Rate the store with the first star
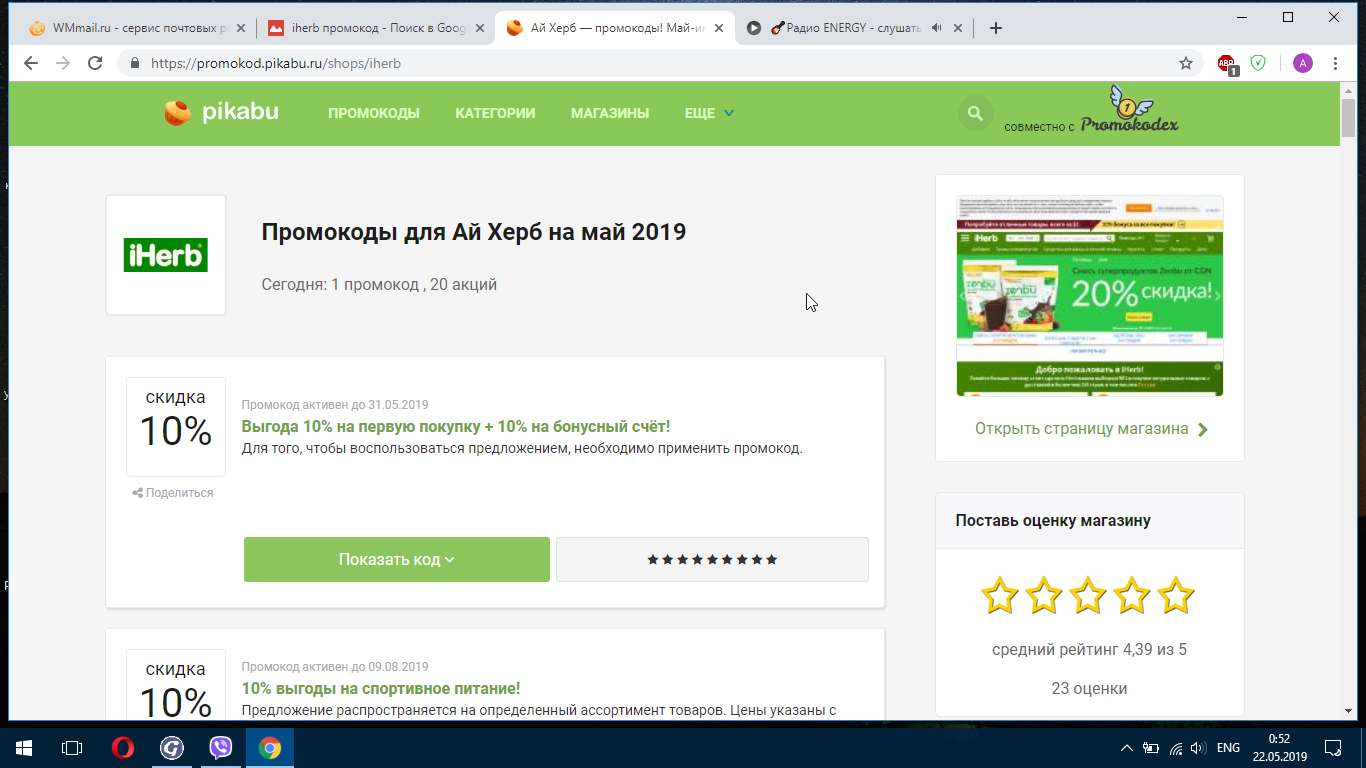This screenshot has height=768, width=1366. tap(999, 596)
